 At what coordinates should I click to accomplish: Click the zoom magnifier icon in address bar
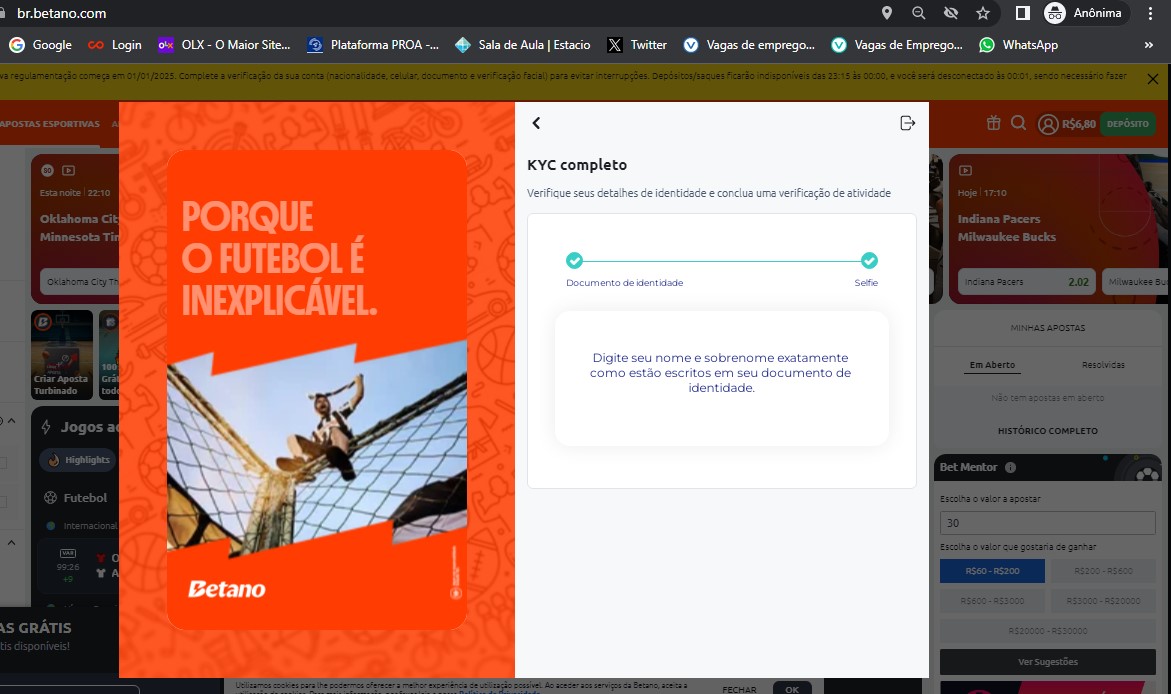(x=919, y=13)
